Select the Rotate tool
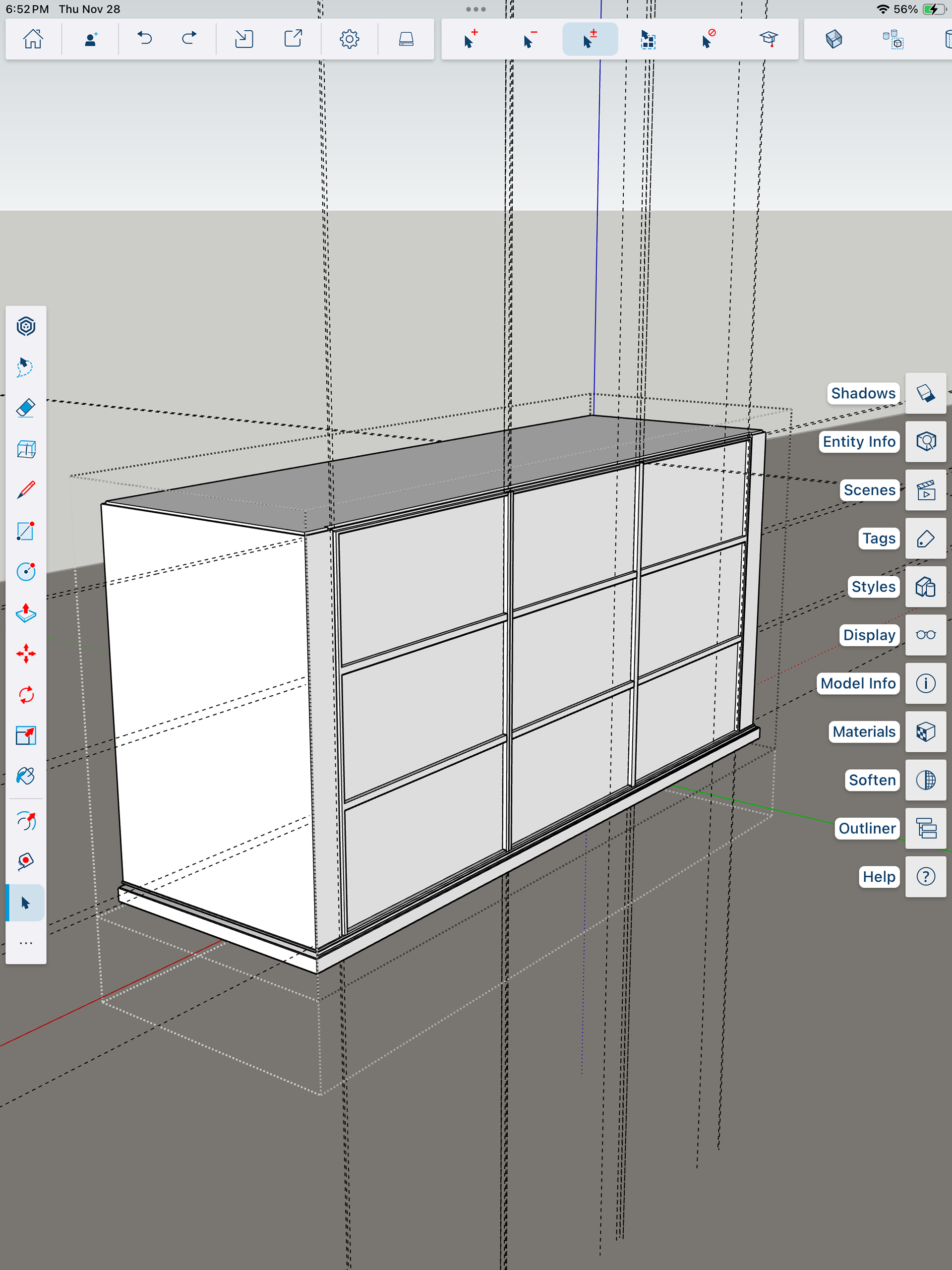 pos(26,695)
